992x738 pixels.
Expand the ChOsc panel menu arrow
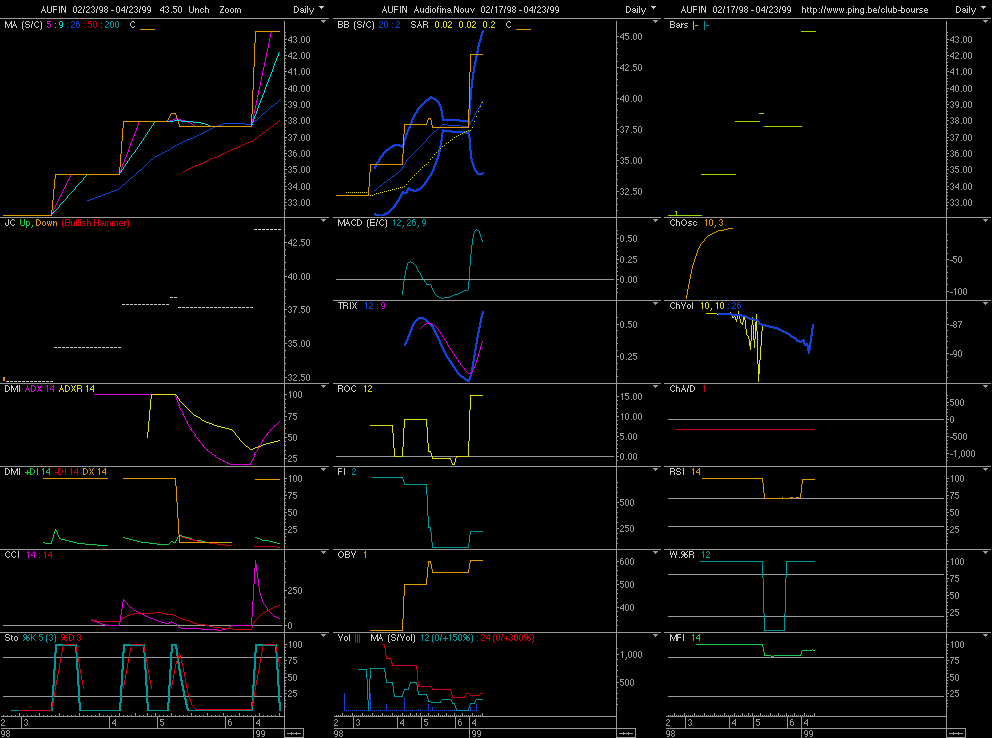point(986,221)
